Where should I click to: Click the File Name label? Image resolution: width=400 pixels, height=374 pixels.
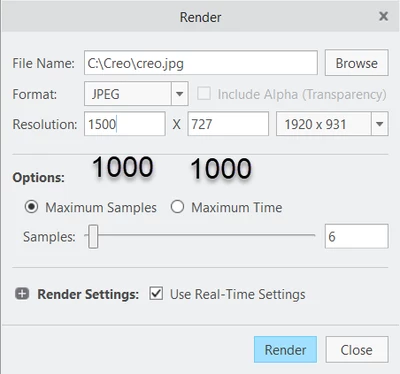pyautogui.click(x=43, y=63)
